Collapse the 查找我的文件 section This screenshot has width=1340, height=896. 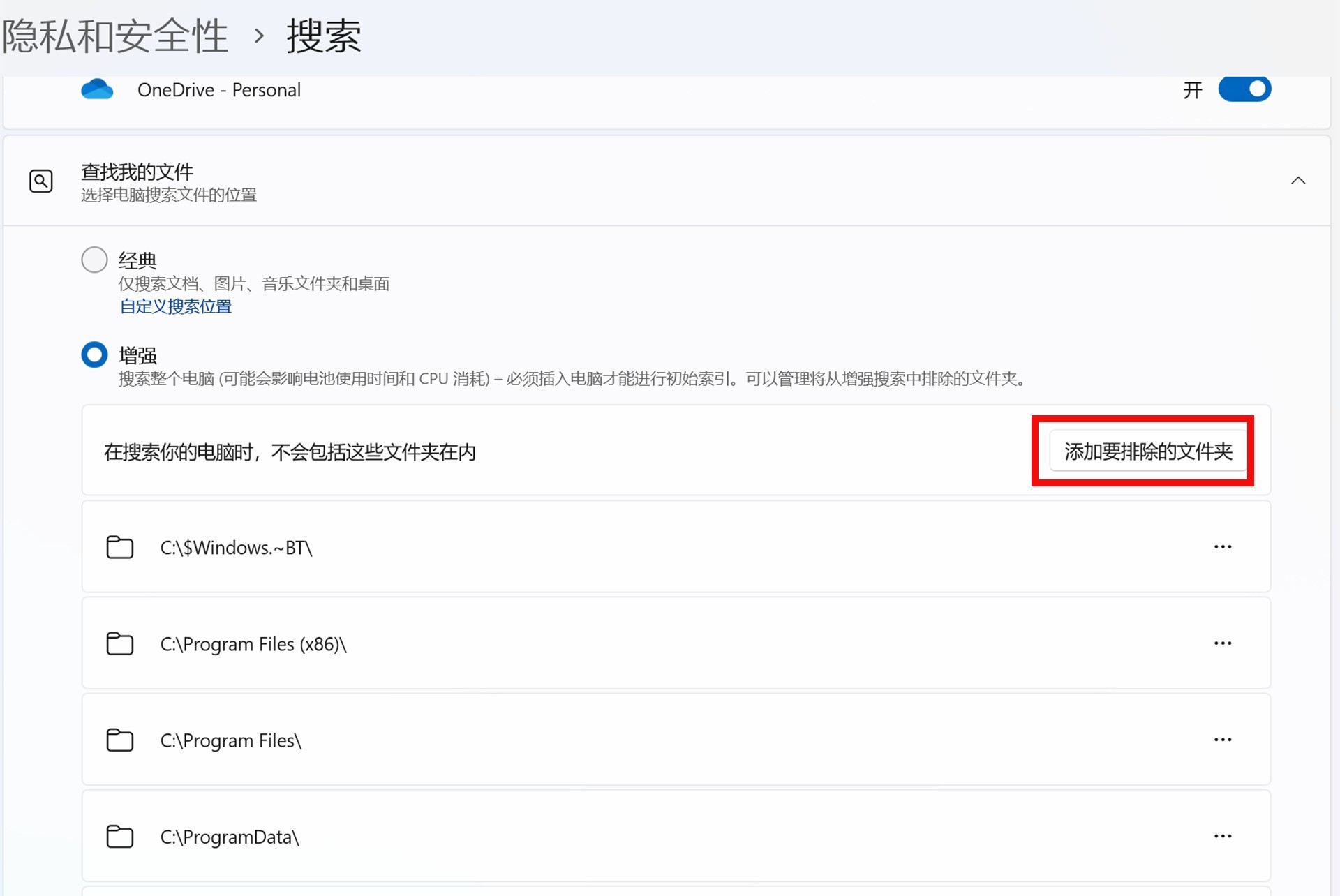[1297, 181]
